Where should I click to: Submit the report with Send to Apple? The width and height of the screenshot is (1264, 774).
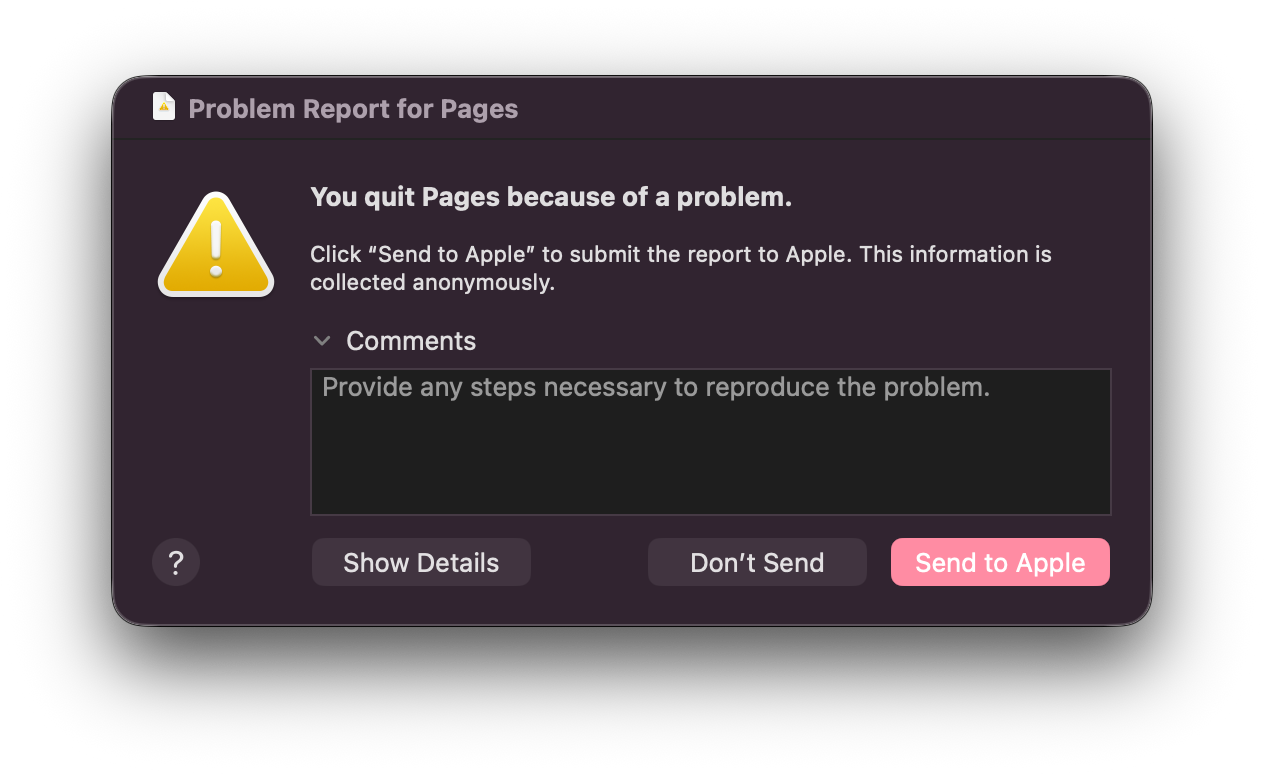pyautogui.click(x=1000, y=562)
